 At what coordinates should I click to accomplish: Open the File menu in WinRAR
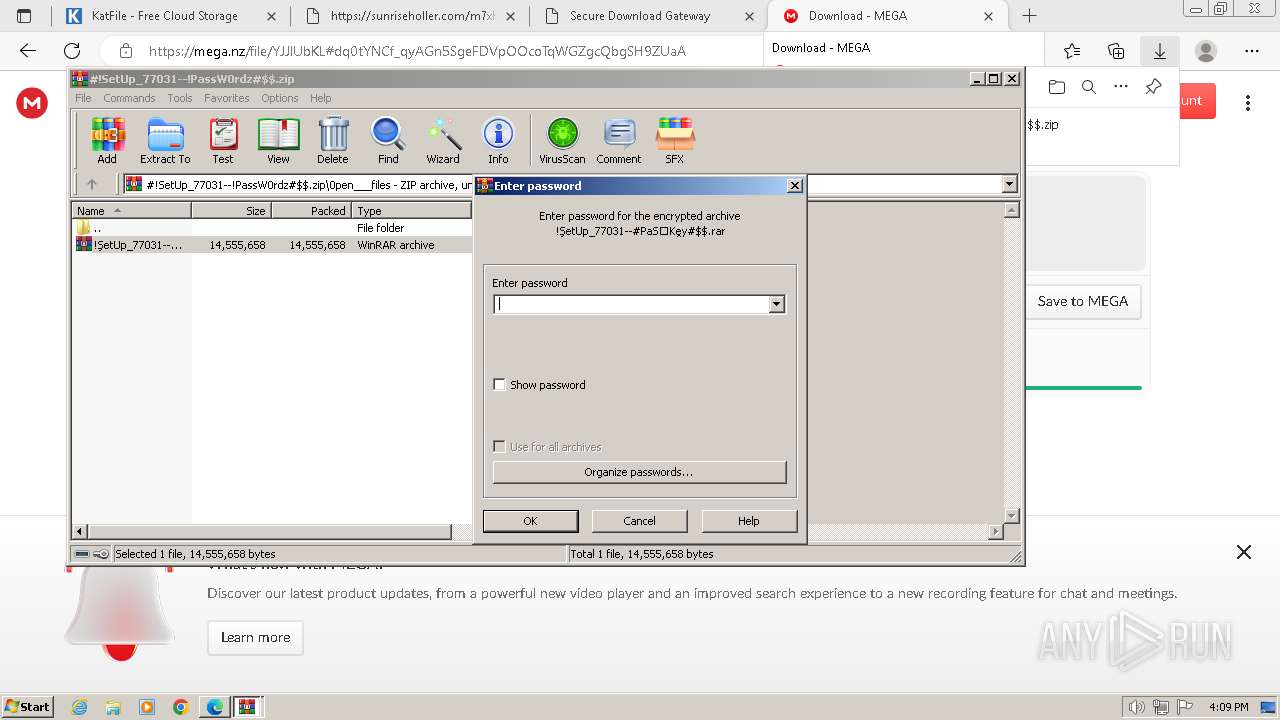[83, 98]
